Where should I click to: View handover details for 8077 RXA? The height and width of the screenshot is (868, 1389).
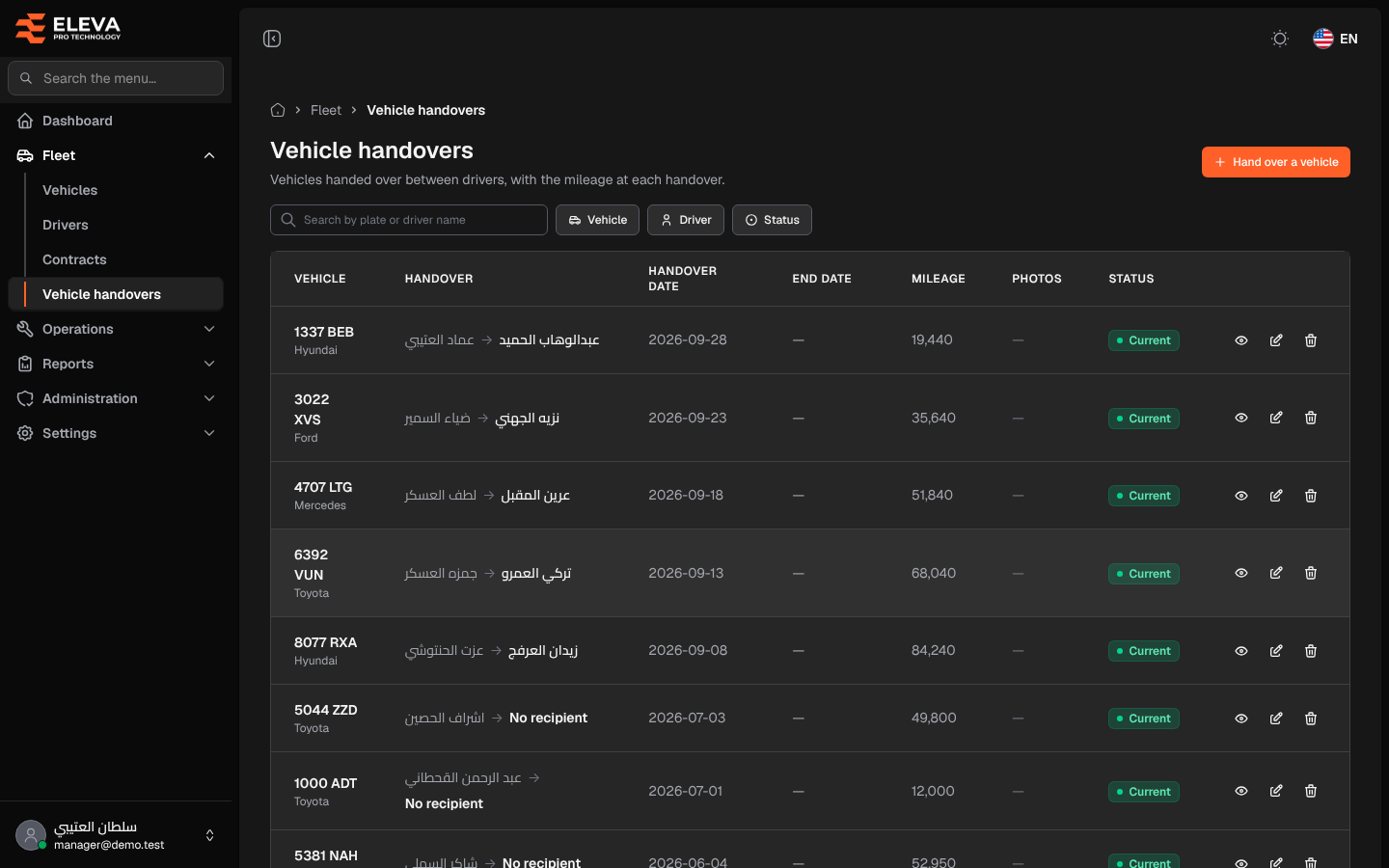1241,651
